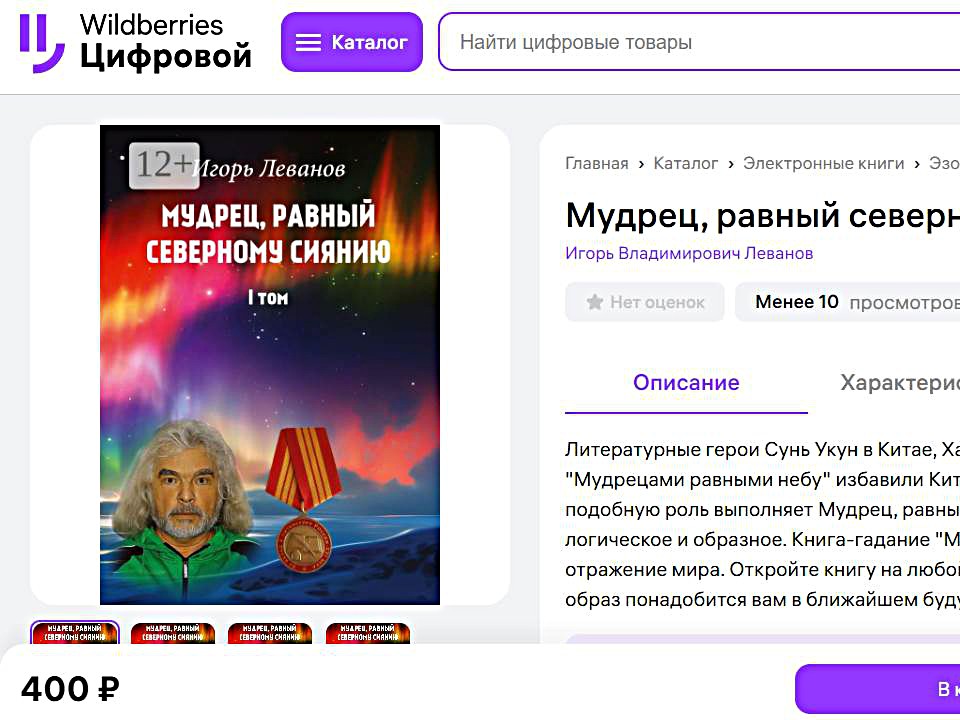Click the star icon in Нет оценок

click(594, 302)
